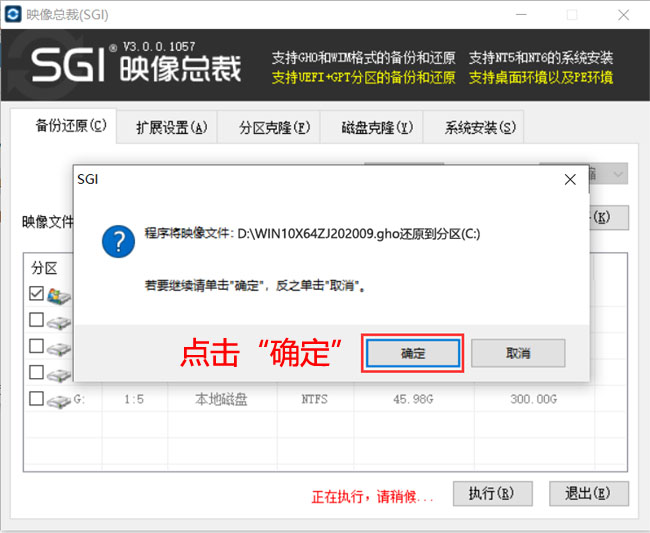Check the G: partition checkbox
The image size is (650, 533).
36,398
